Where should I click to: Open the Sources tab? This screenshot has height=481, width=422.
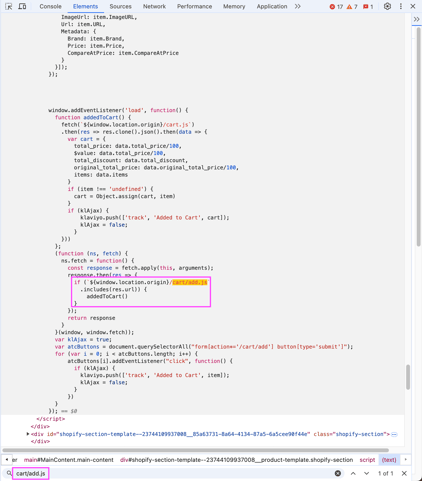pos(120,6)
